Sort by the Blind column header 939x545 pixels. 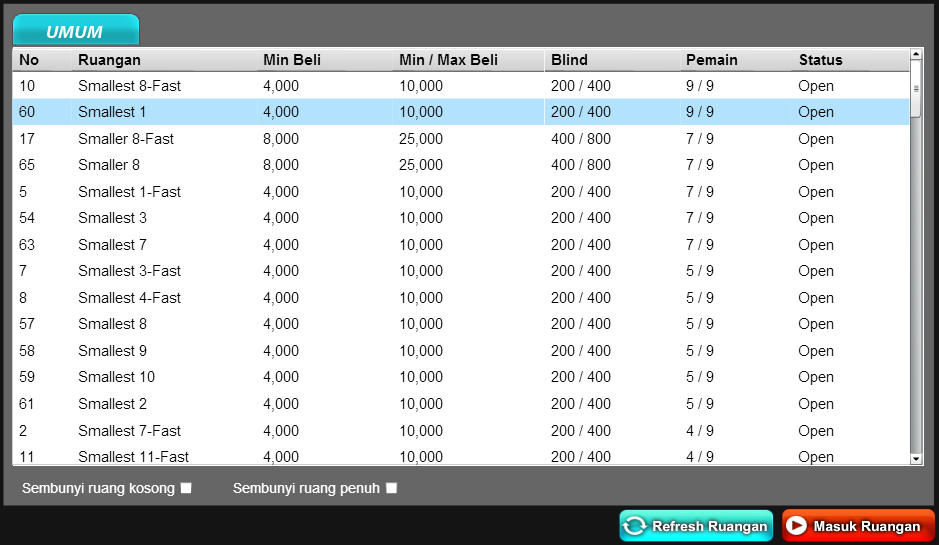570,60
